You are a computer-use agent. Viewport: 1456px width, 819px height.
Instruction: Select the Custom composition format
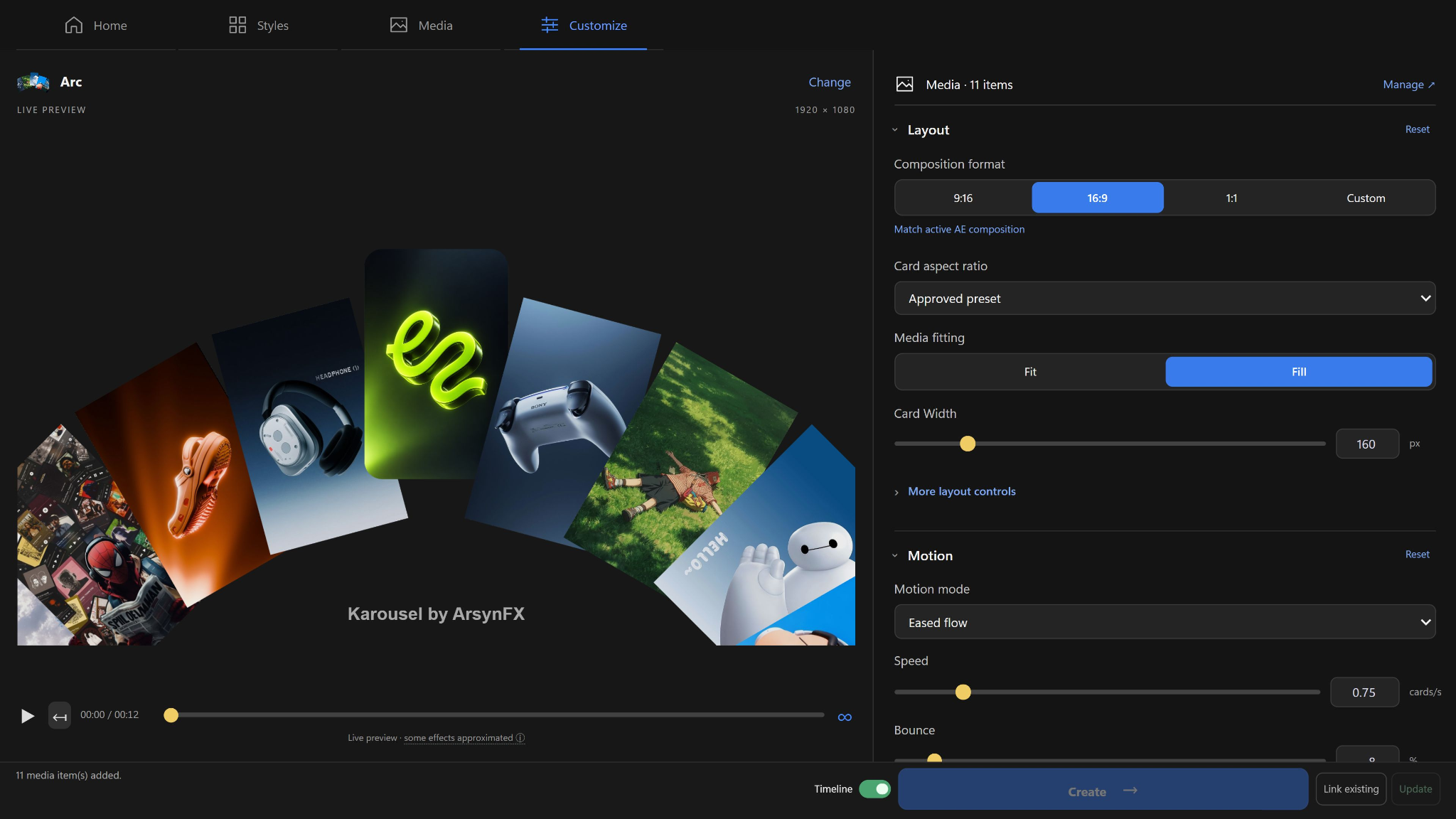(1366, 198)
